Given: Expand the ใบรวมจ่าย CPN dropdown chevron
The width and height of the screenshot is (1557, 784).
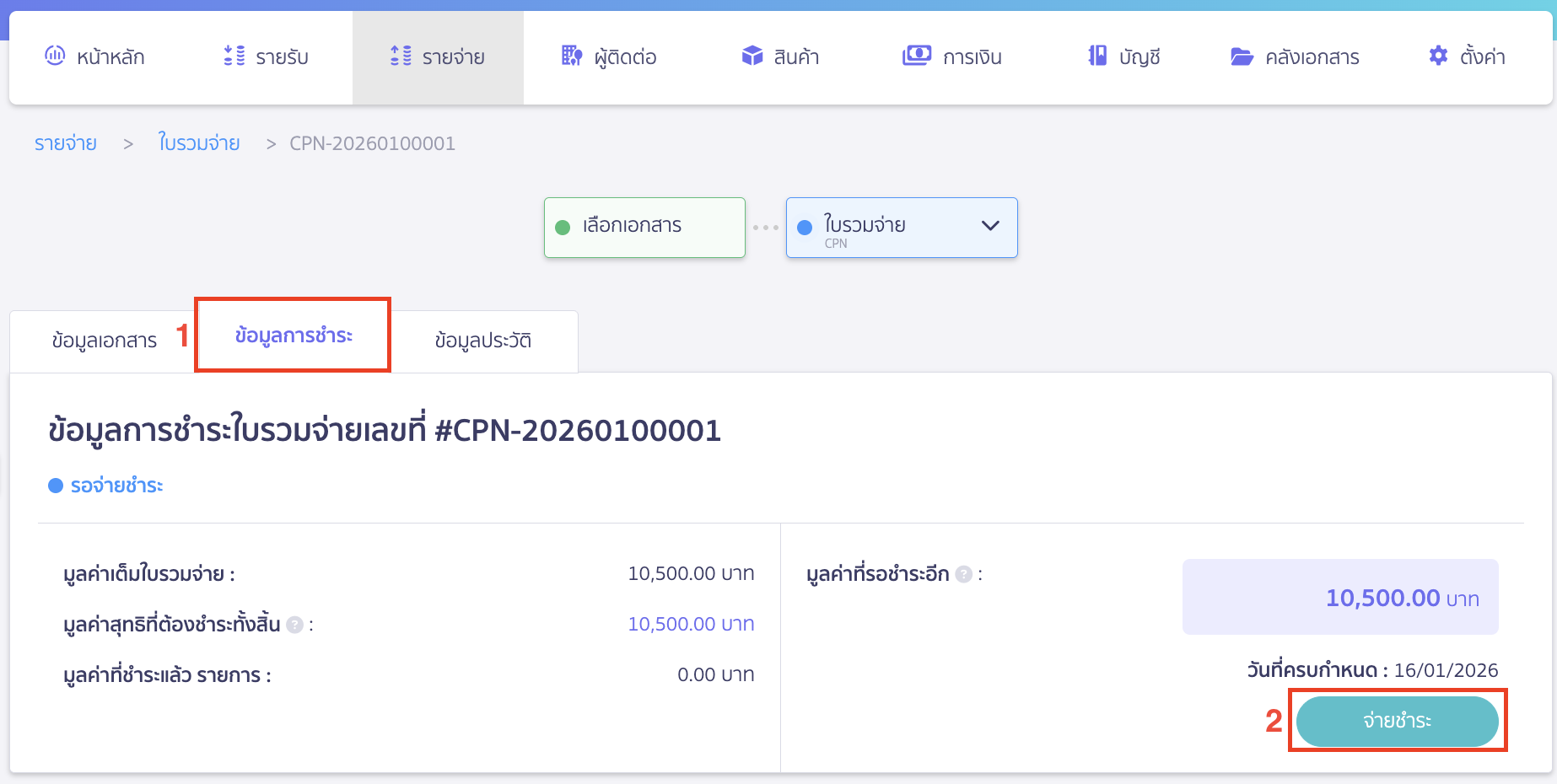Looking at the screenshot, I should tap(990, 226).
